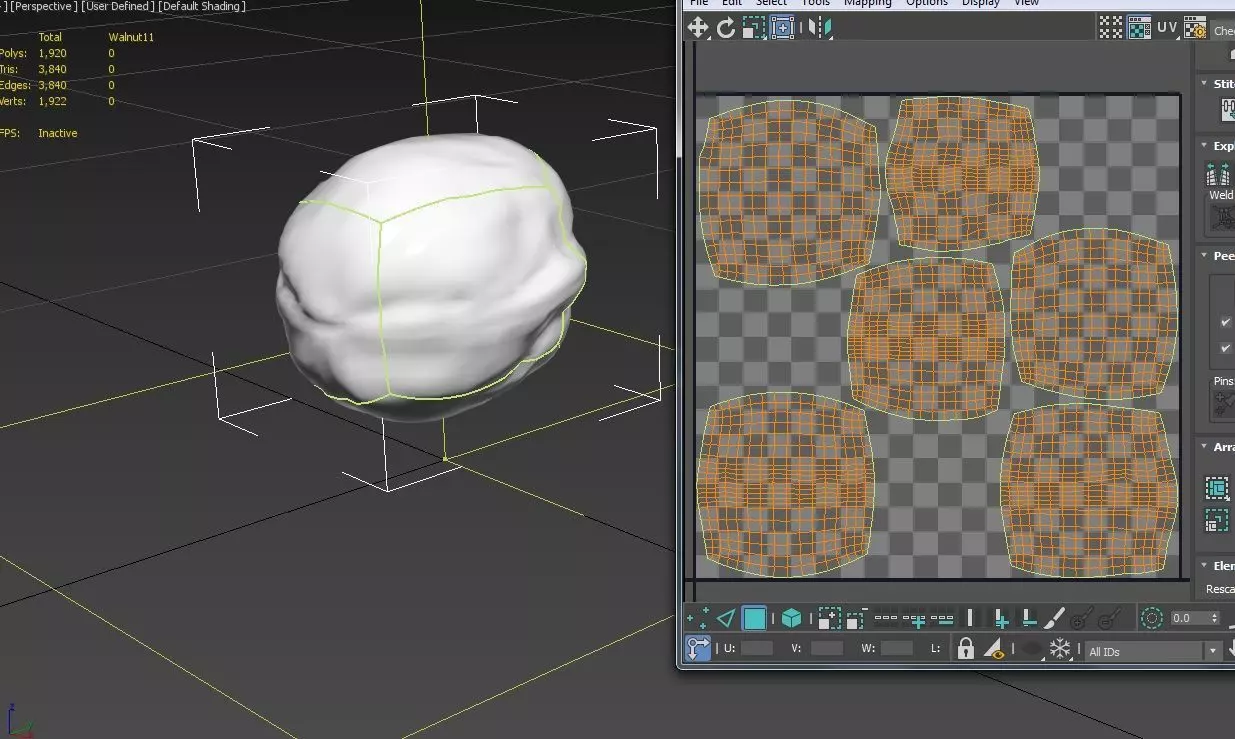Open the Tools menu in UV editor
The height and width of the screenshot is (739, 1235).
coord(816,3)
